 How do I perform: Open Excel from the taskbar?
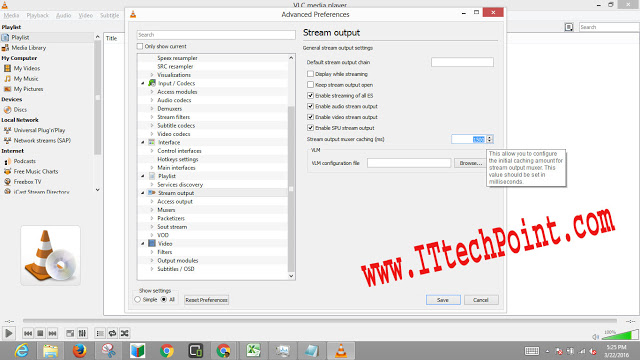(253, 351)
